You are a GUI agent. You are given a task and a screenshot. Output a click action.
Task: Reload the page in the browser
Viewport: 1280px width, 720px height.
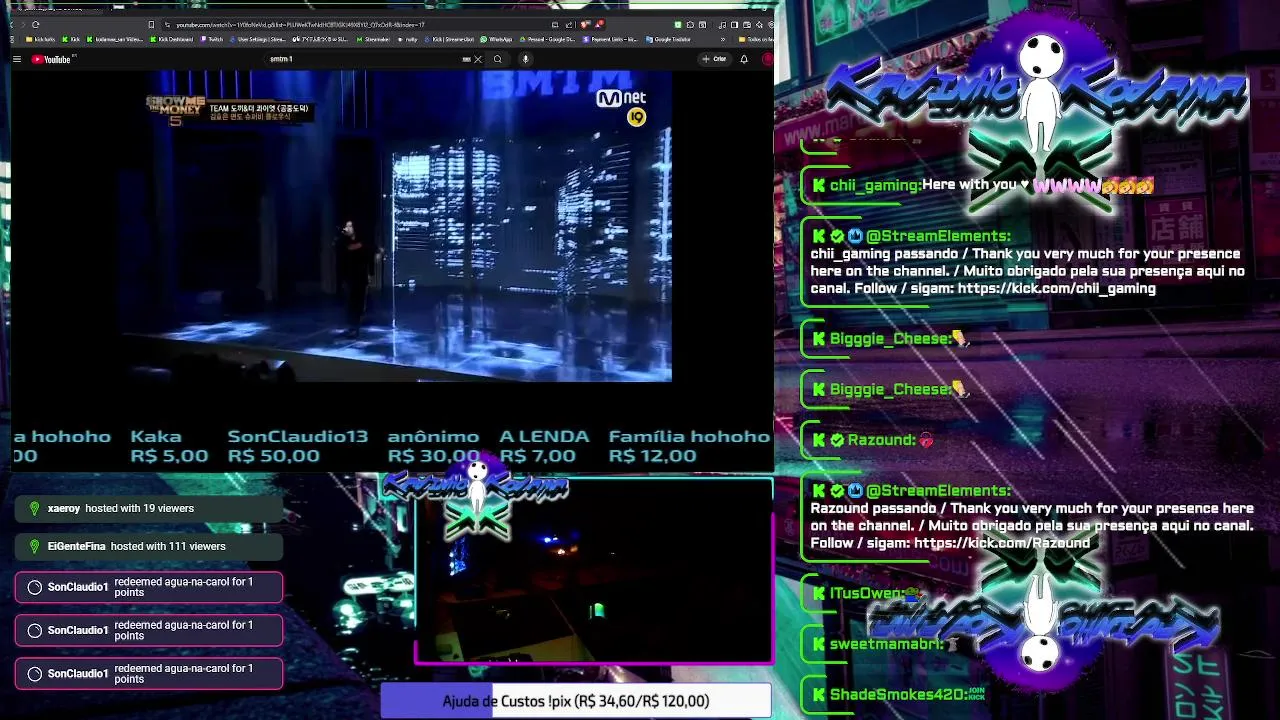click(x=35, y=25)
